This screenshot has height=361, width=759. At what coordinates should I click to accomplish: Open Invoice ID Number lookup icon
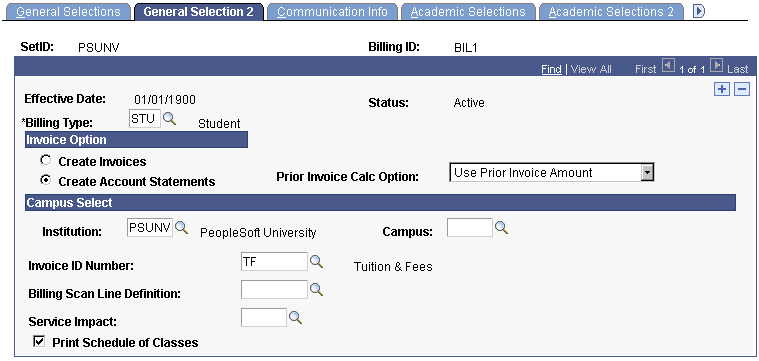pyautogui.click(x=316, y=262)
